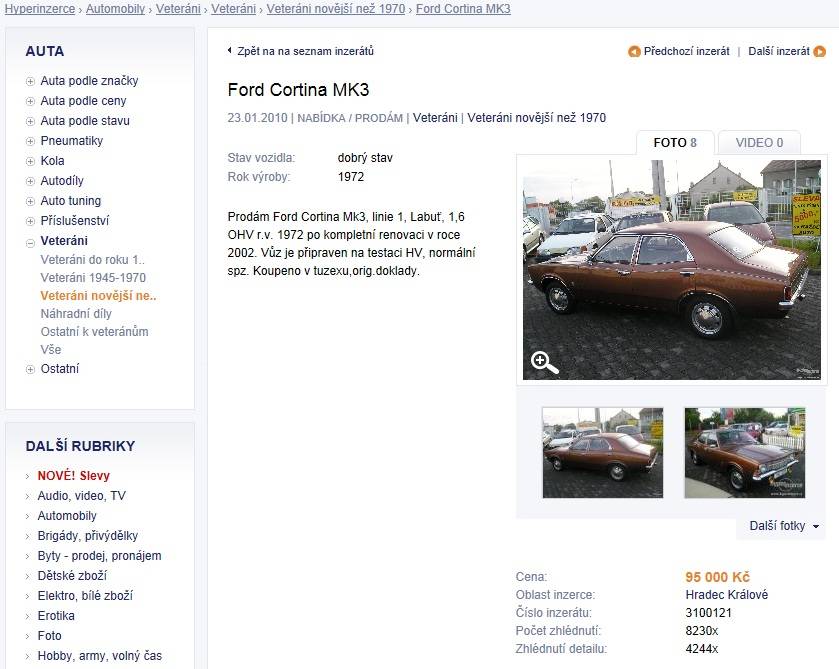Open the second small car thumbnail
The image size is (839, 669).
(x=744, y=452)
